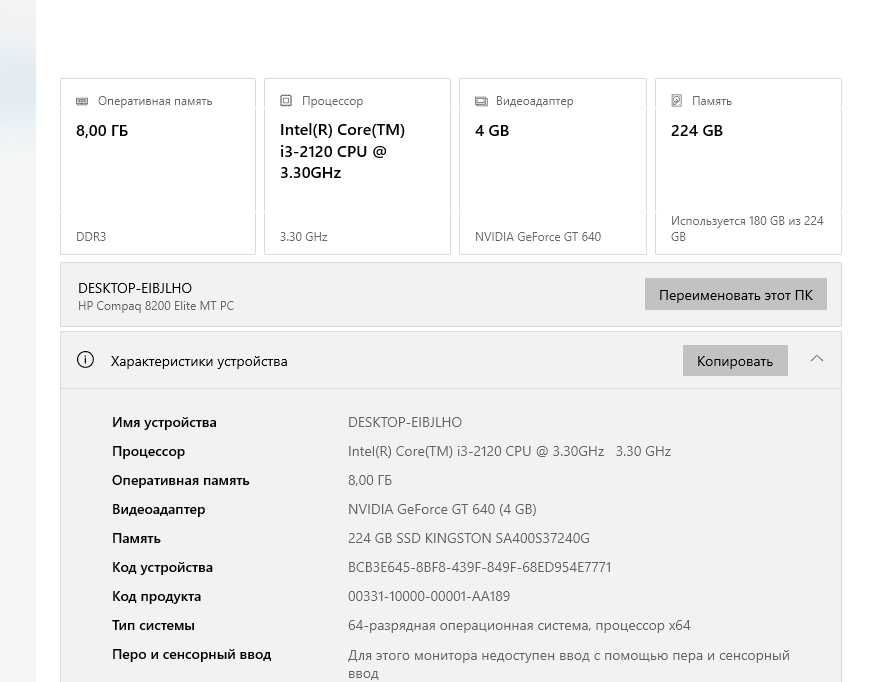Click Используется 180 GB из 224 GB text
This screenshot has width=892, height=682.
tap(747, 229)
